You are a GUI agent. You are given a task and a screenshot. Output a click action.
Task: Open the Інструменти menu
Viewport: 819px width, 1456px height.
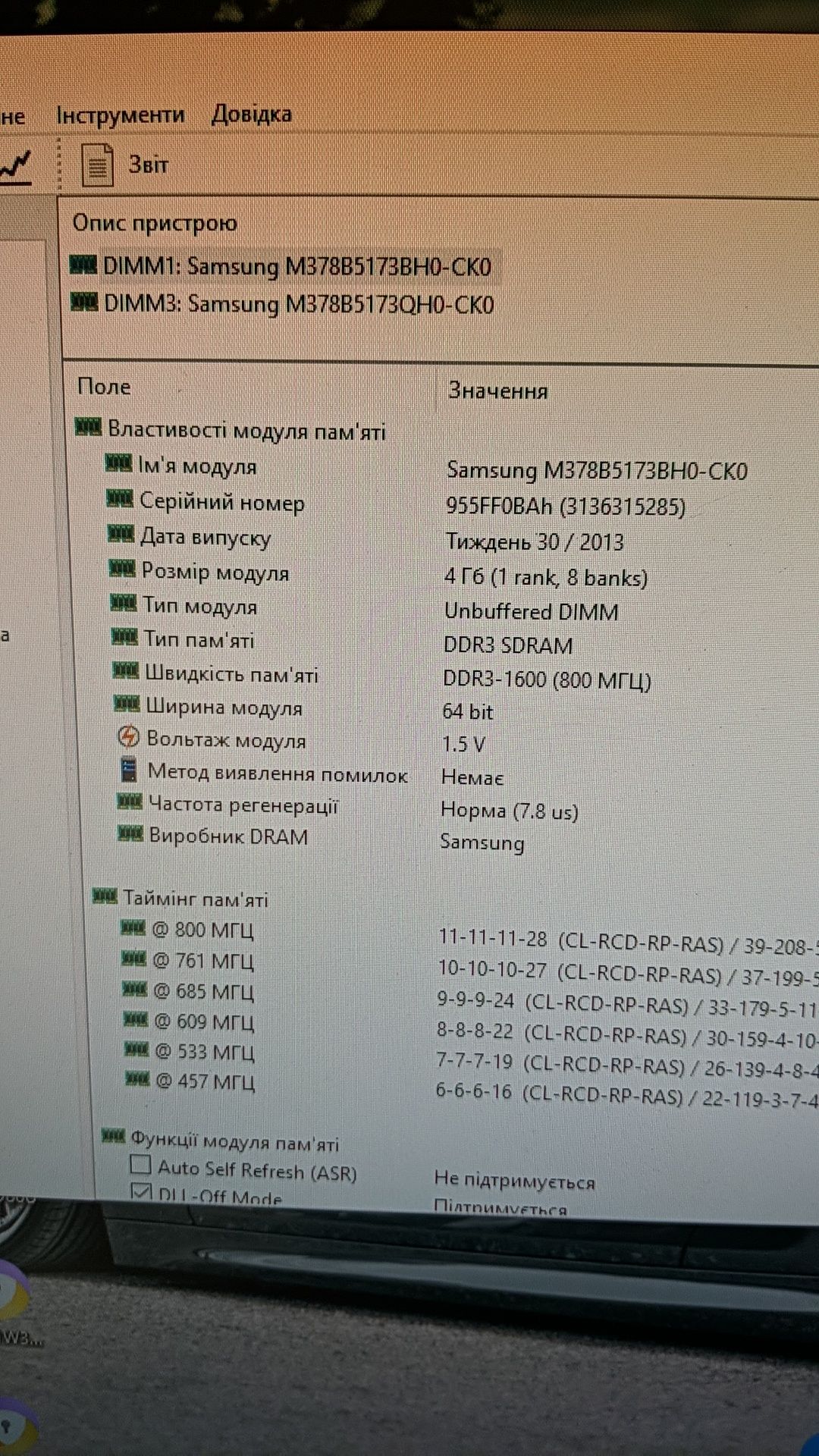click(x=120, y=115)
